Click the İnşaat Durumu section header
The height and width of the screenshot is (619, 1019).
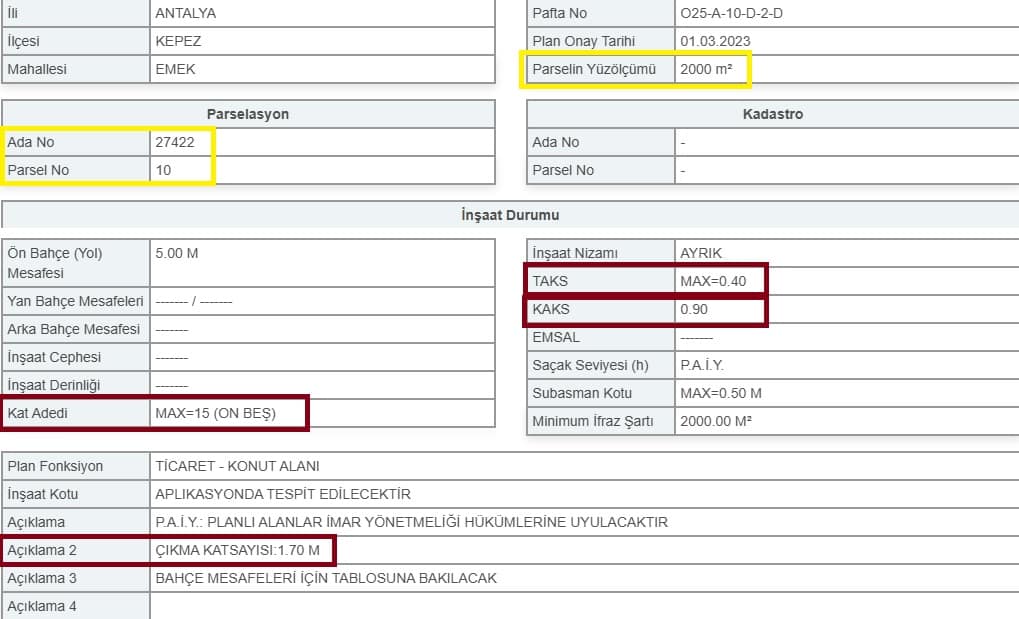tap(510, 215)
